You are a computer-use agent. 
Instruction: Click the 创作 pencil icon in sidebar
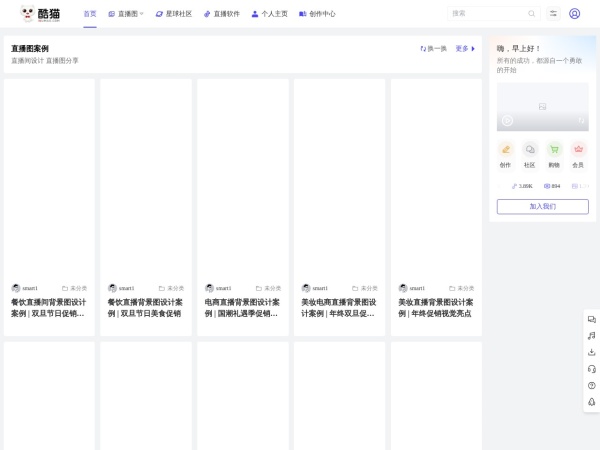click(x=505, y=150)
